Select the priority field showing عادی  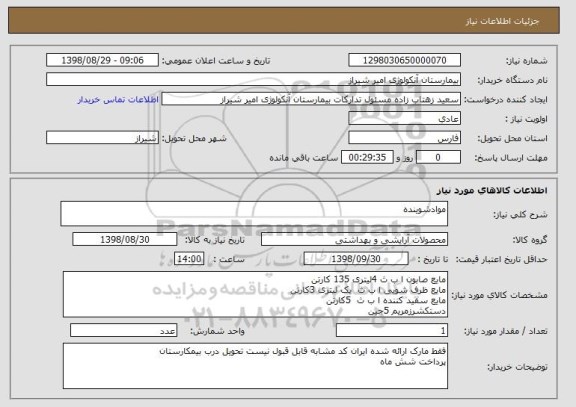[404, 119]
